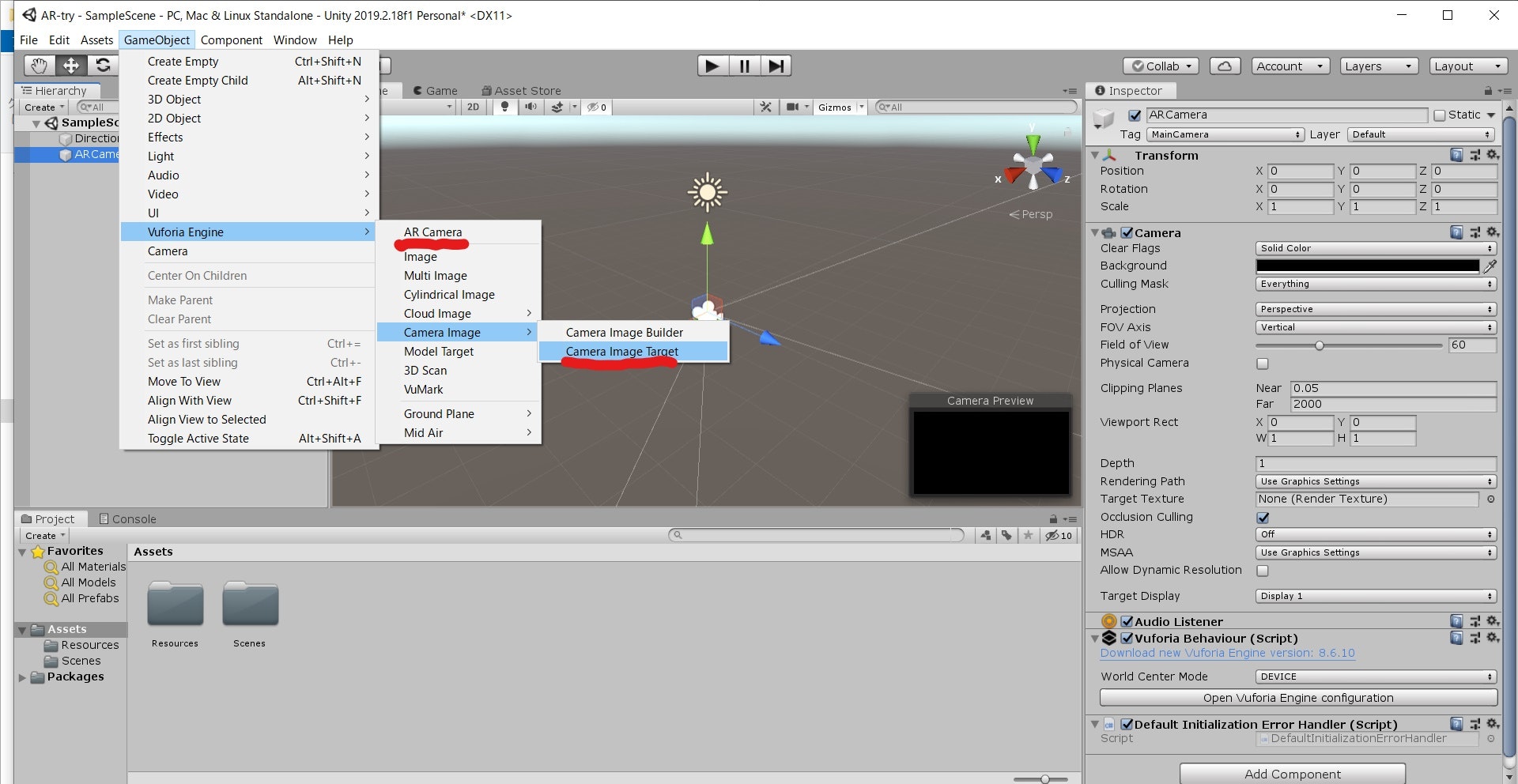This screenshot has height=784, width=1518.
Task: Pick background color with eyedropper
Action: (1490, 266)
